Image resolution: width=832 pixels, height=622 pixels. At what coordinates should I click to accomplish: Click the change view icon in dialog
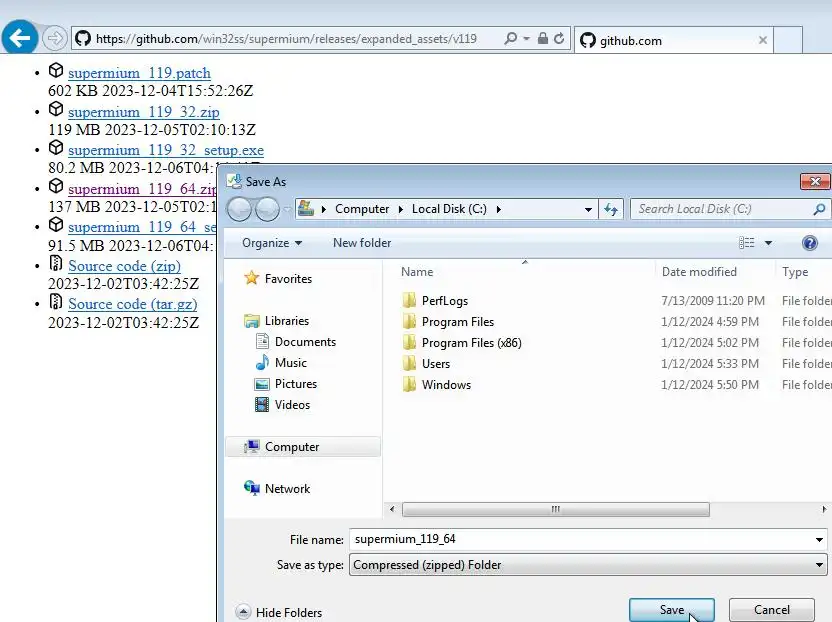point(747,243)
